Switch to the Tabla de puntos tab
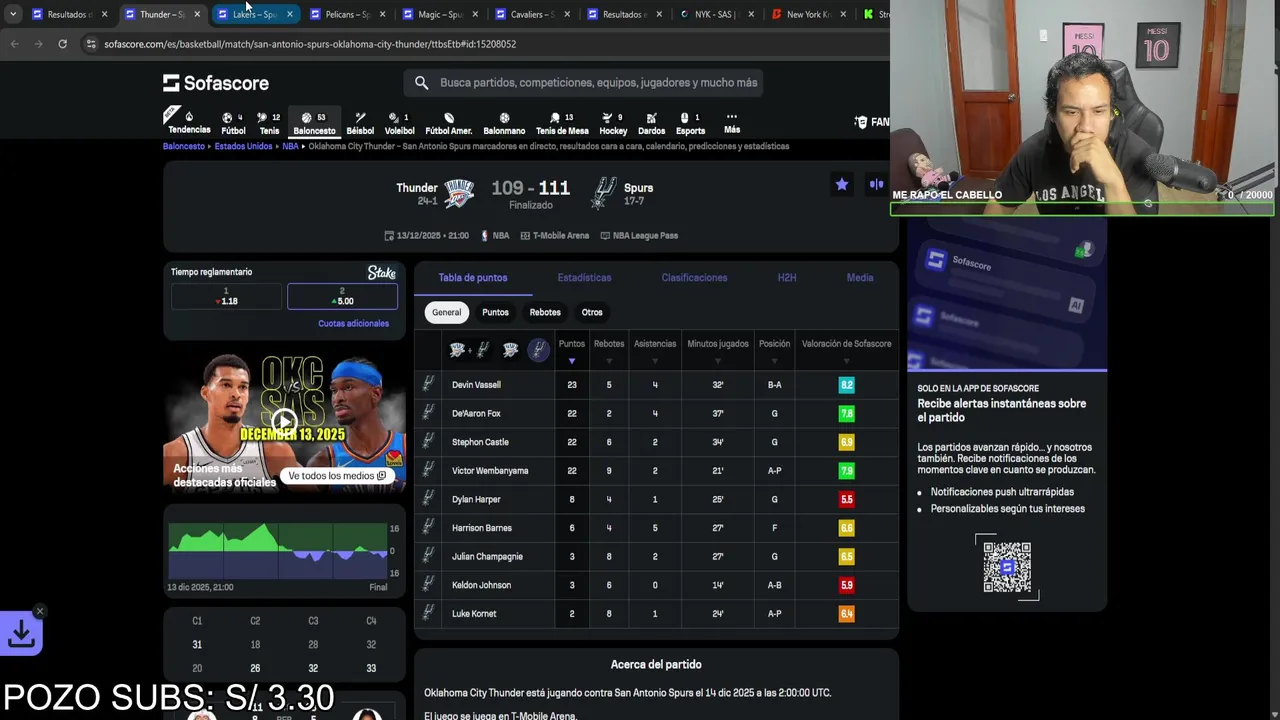1280x720 pixels. 472,278
